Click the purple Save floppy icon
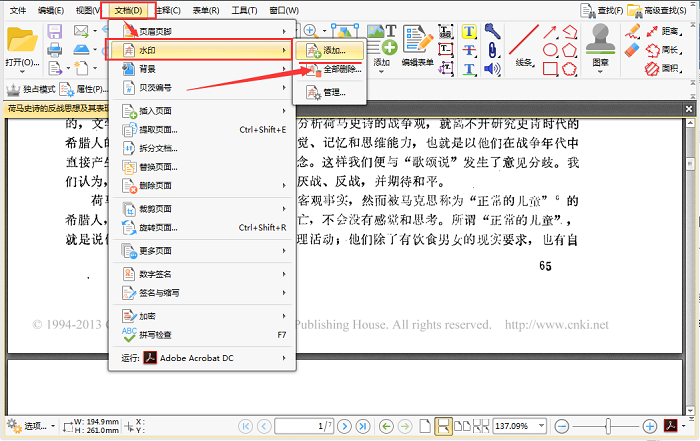Viewport: 700px width, 441px height. coord(54,31)
